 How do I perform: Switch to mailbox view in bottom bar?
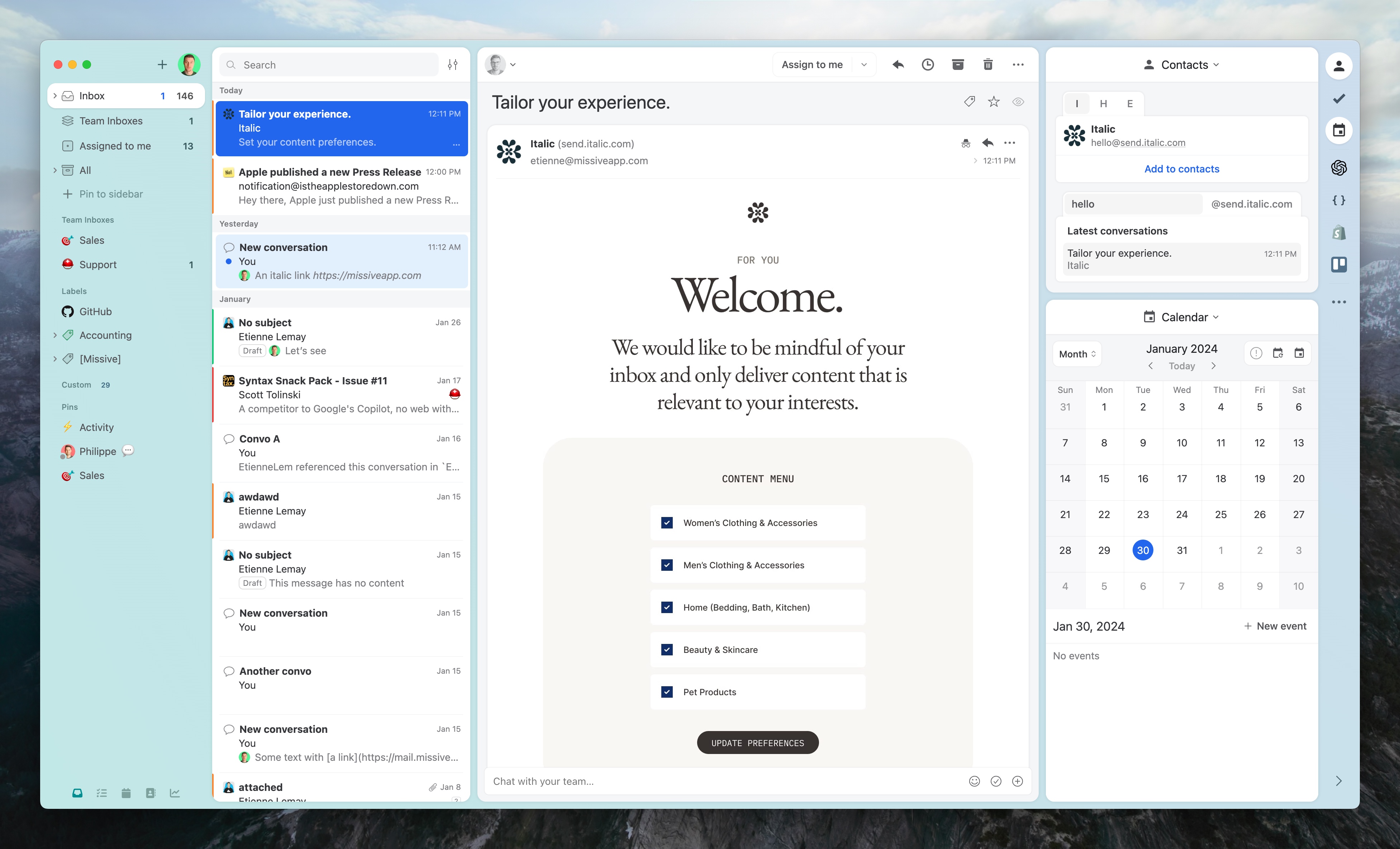pos(77,793)
